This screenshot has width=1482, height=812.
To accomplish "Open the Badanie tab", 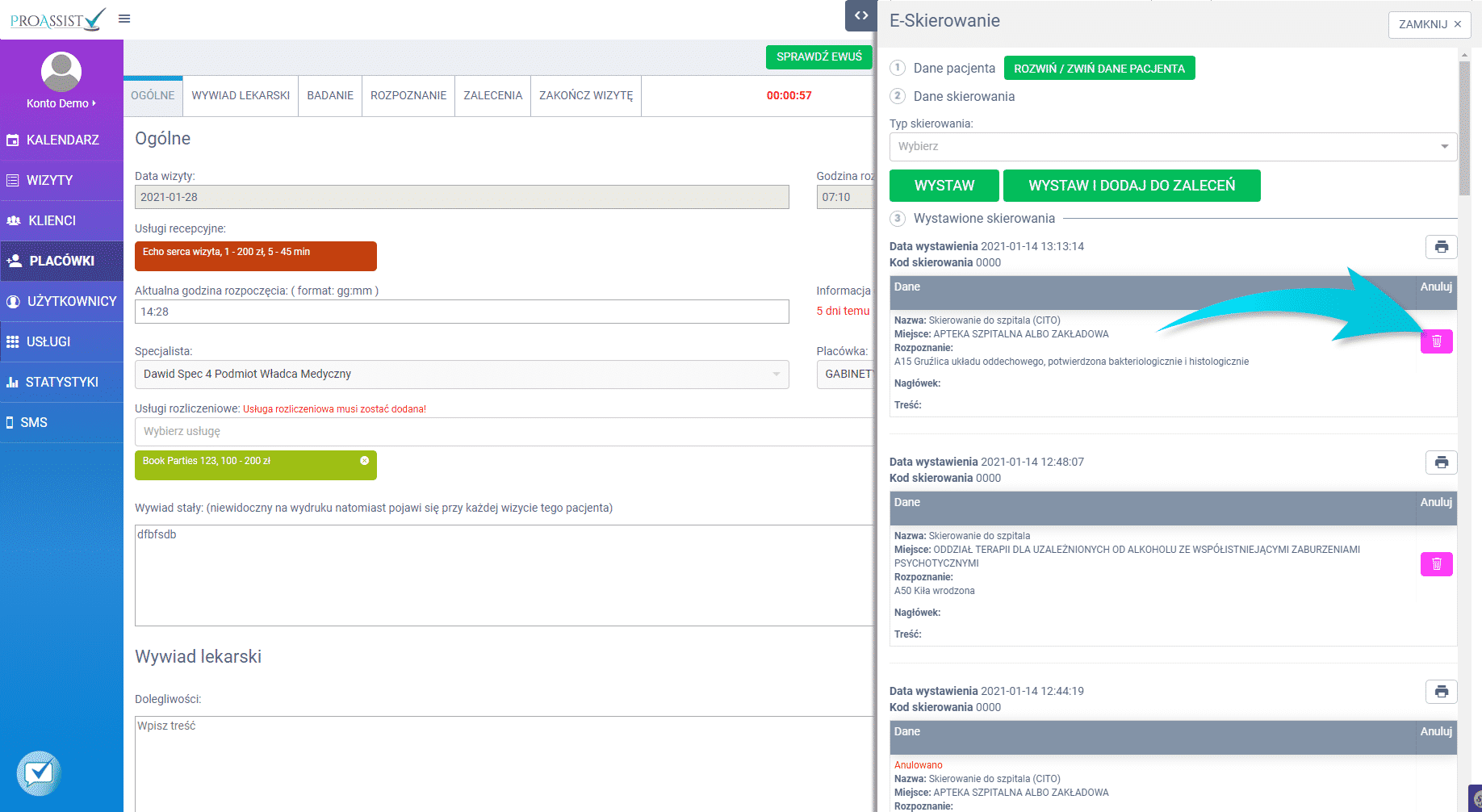I will point(330,95).
